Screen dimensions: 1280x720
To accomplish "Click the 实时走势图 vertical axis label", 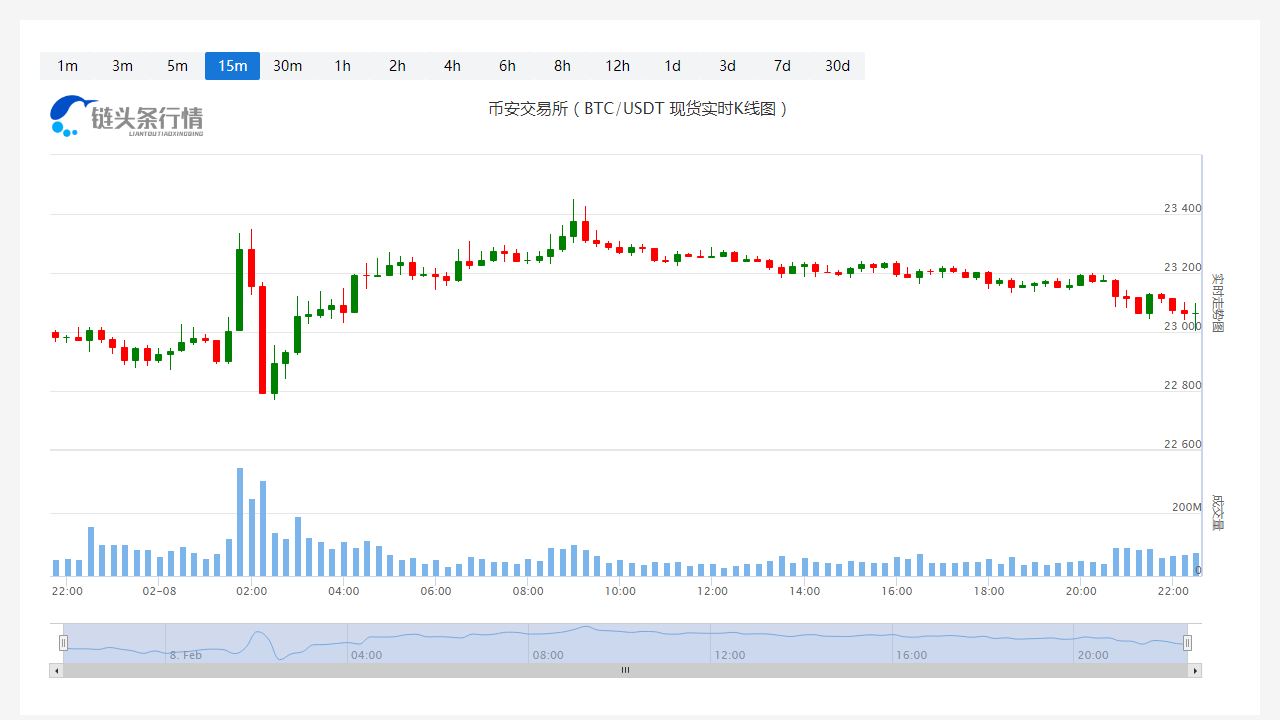I will (1217, 303).
